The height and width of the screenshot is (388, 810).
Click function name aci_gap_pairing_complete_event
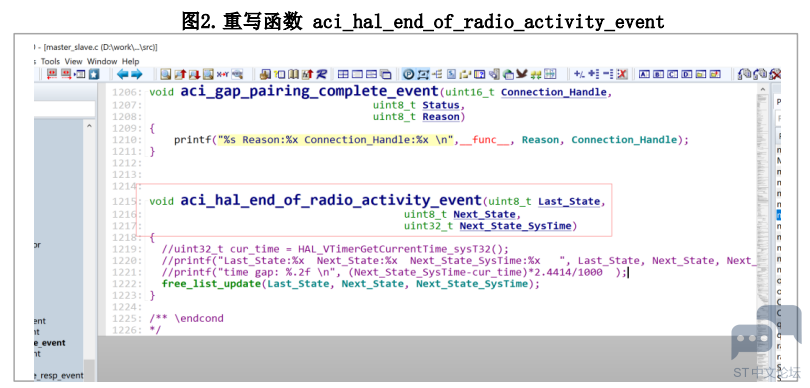pyautogui.click(x=309, y=91)
